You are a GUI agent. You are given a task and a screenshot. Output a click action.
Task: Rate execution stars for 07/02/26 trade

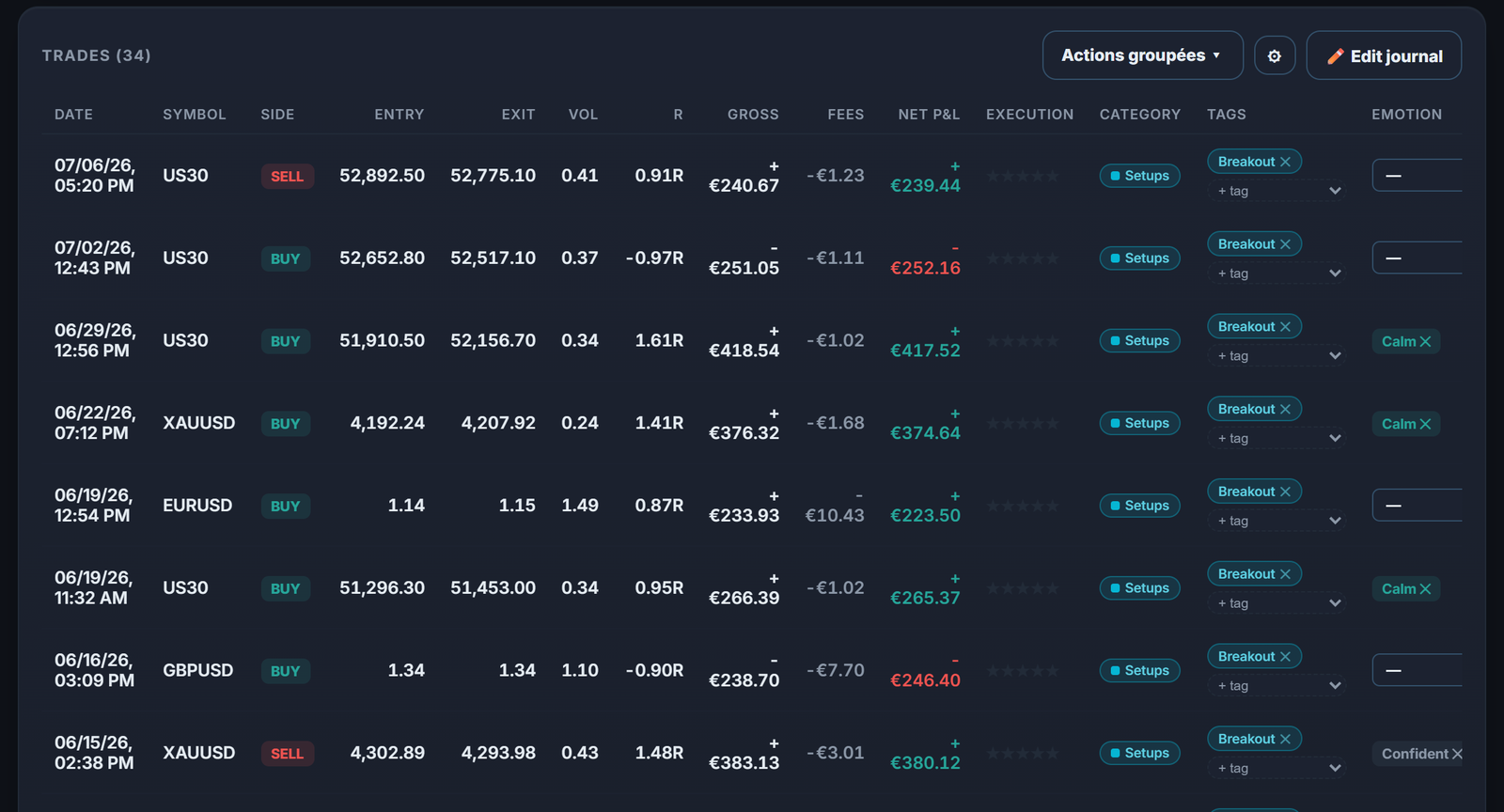click(1023, 258)
